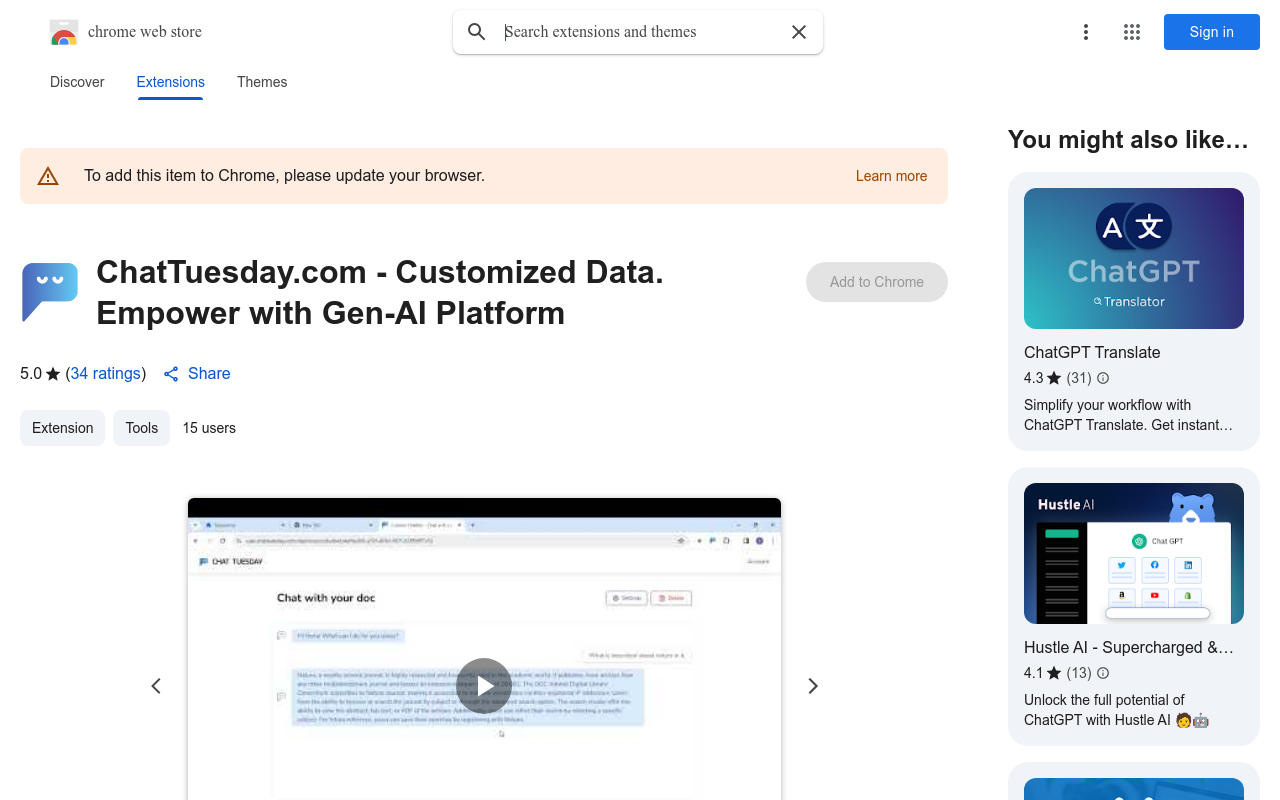Image resolution: width=1280 pixels, height=800 pixels.
Task: Click the Hustle AI description text
Action: 1116,710
